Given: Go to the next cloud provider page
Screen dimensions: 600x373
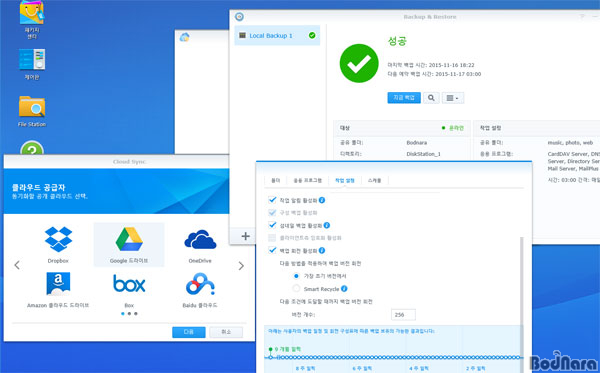Looking at the screenshot, I should click(x=241, y=265).
